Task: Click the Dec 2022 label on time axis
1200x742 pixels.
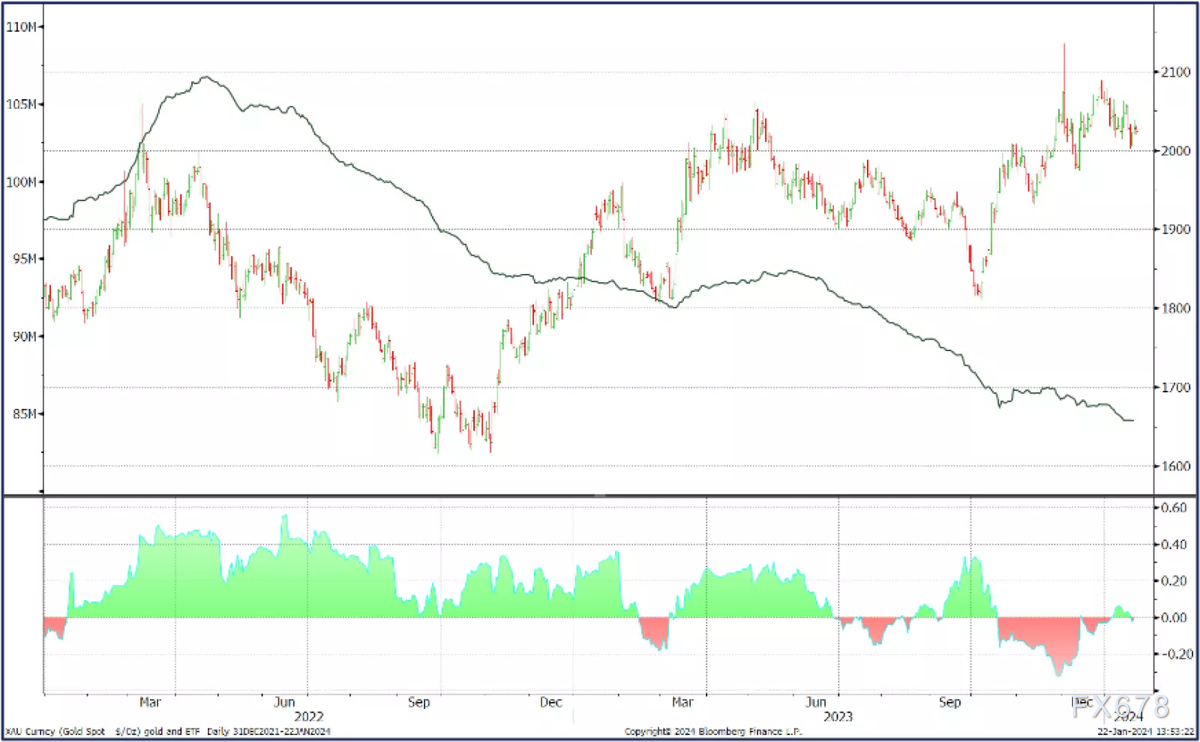Action: click(551, 703)
